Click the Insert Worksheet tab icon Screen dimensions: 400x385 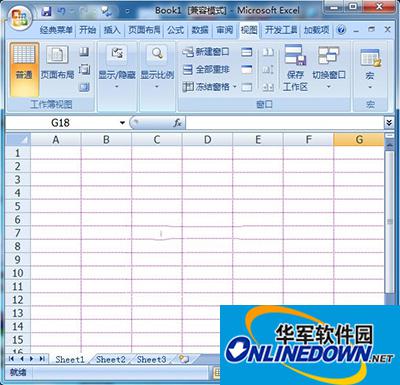pos(184,359)
